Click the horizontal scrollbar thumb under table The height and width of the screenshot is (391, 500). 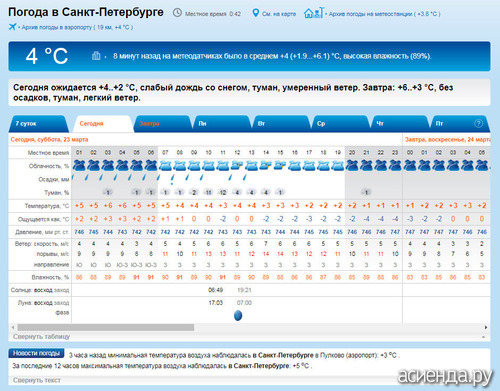tap(106, 327)
